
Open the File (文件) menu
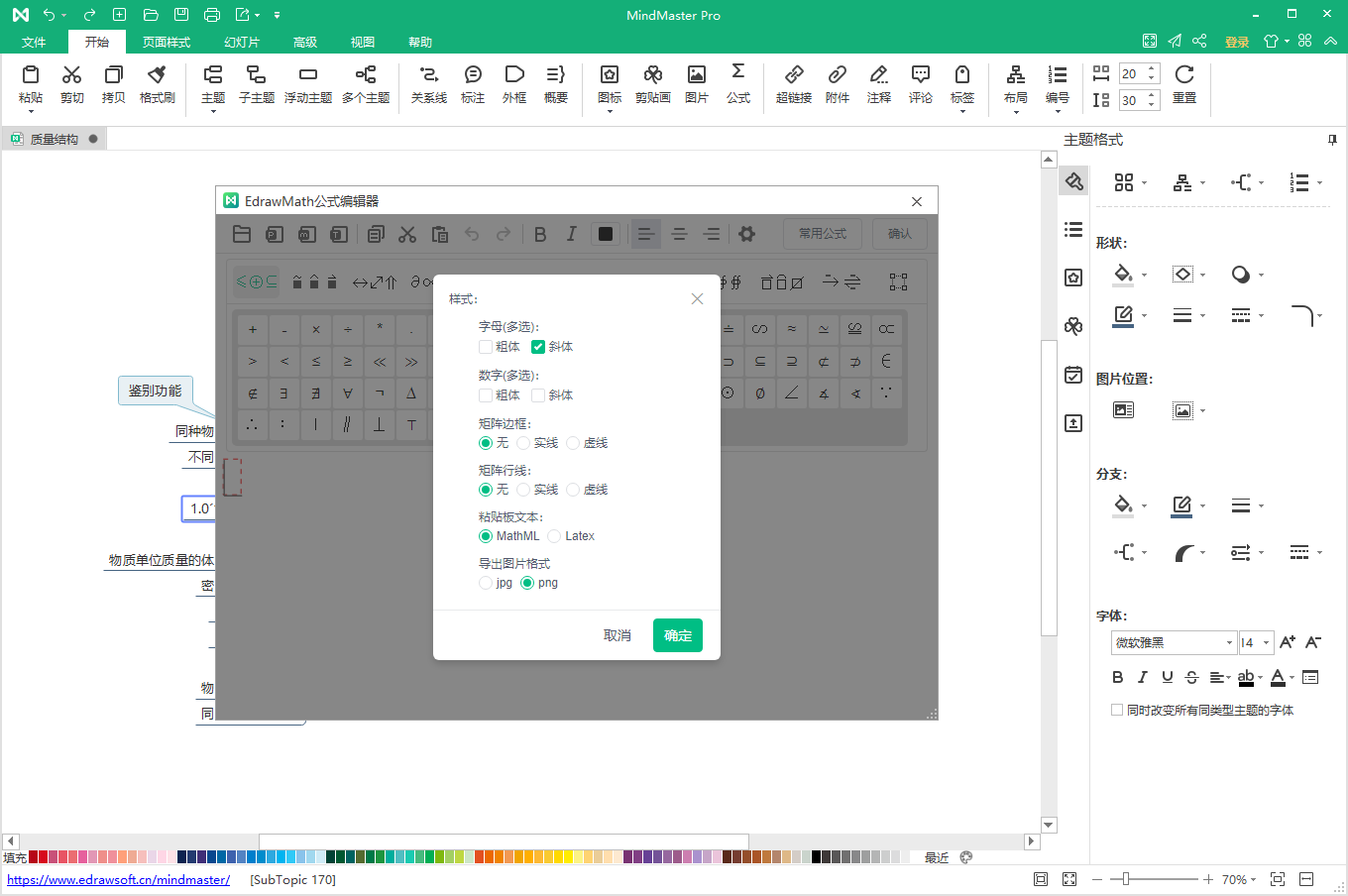tap(34, 42)
